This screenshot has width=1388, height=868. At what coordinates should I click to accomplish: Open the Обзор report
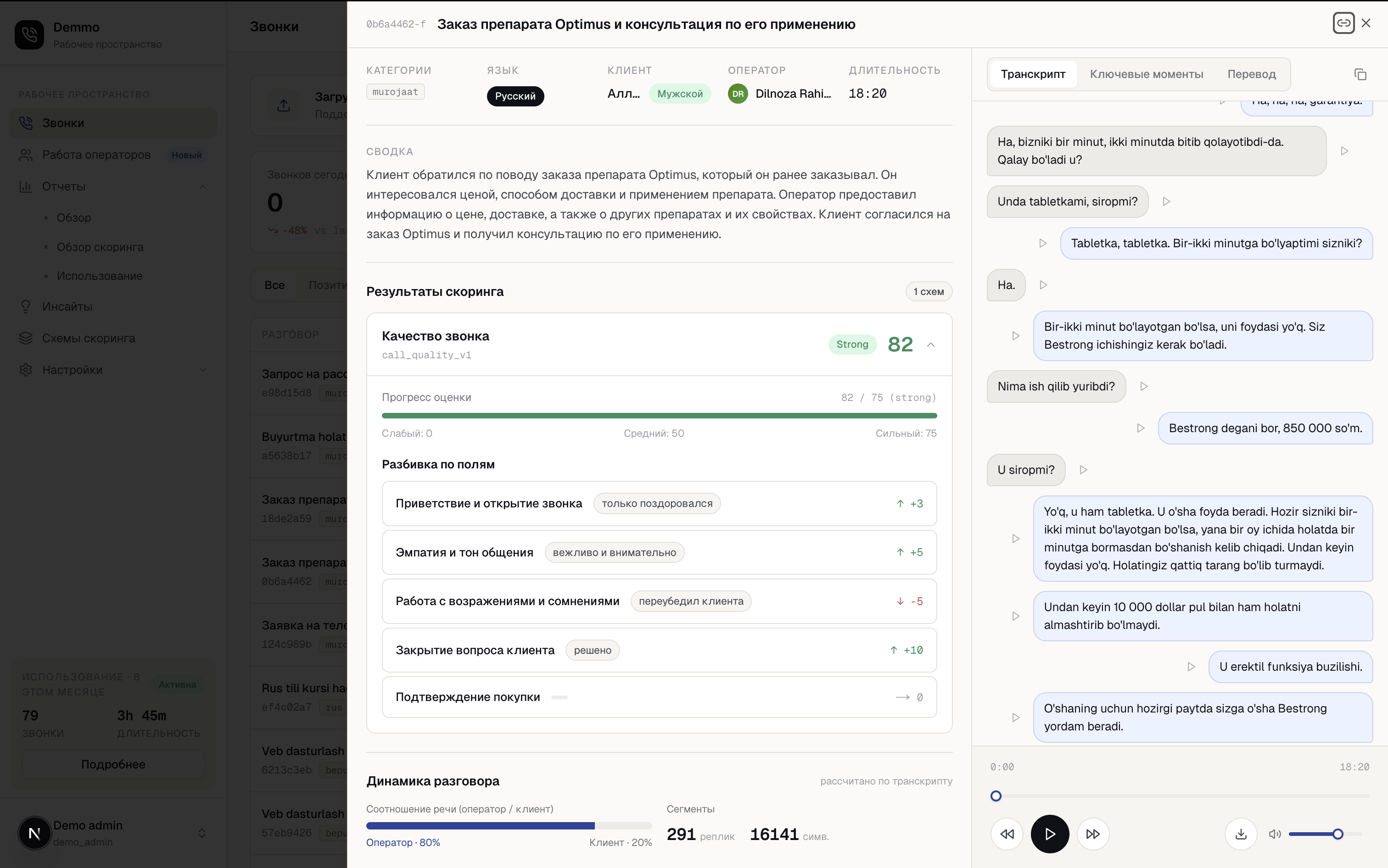(x=73, y=217)
